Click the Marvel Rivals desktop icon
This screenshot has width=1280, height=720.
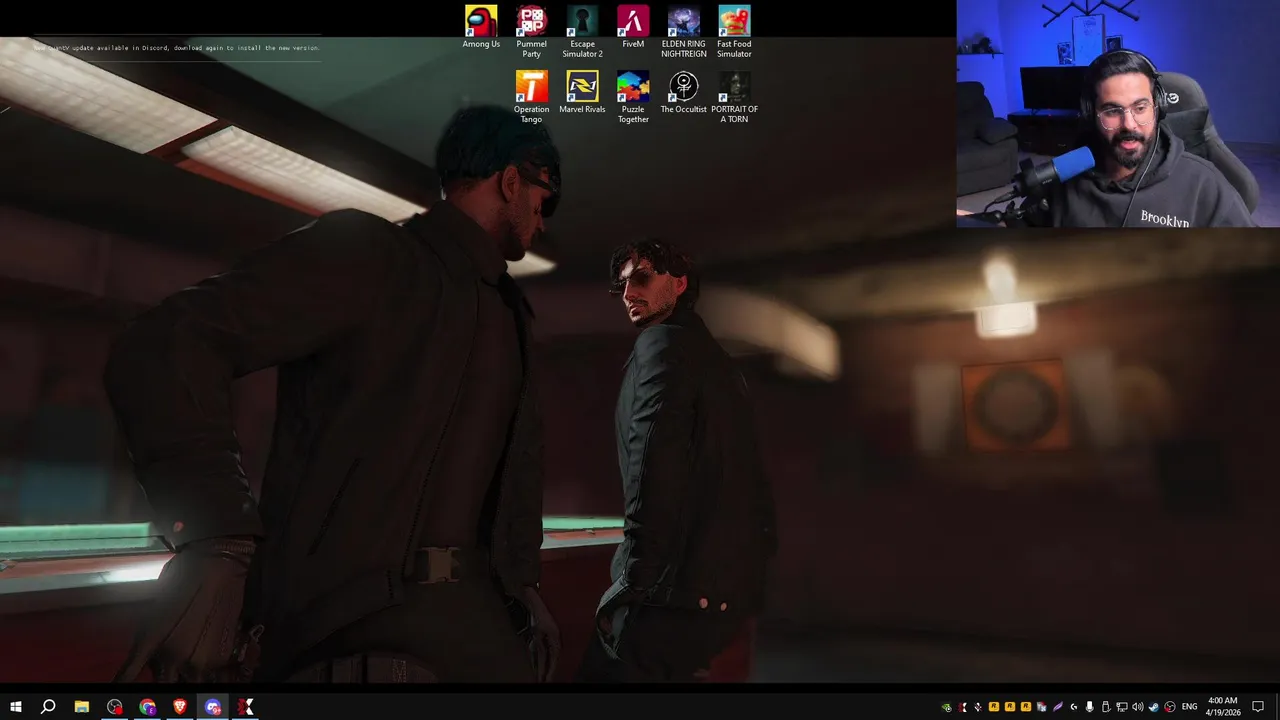pyautogui.click(x=582, y=92)
